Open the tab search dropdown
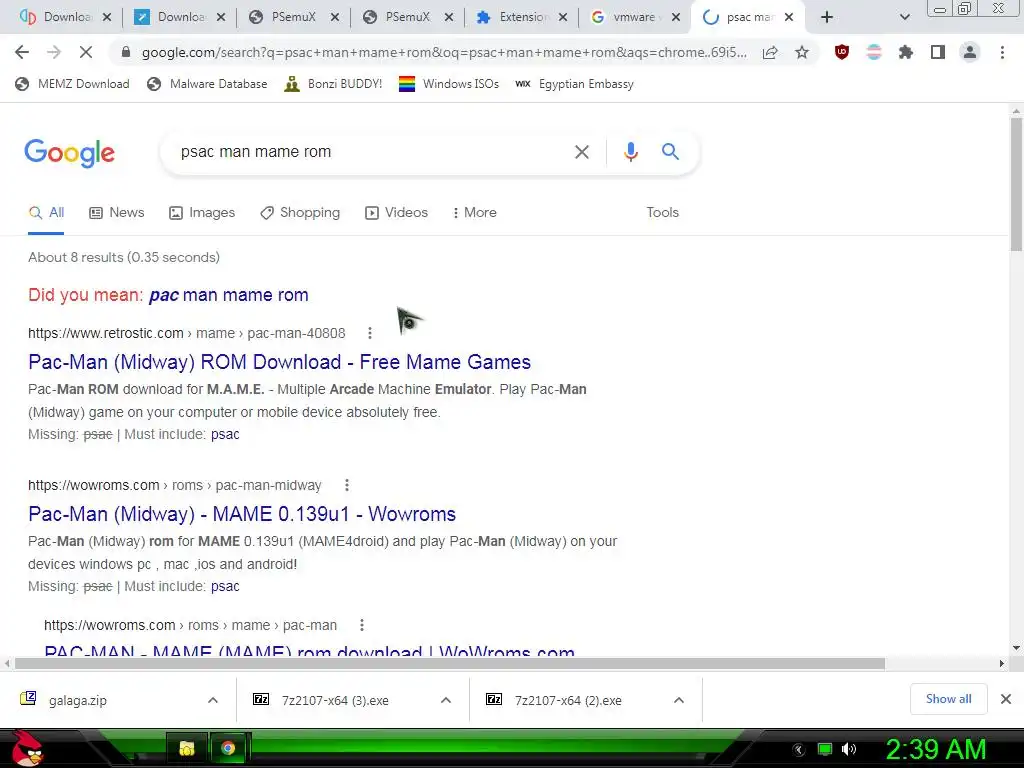The image size is (1024, 768). click(904, 18)
